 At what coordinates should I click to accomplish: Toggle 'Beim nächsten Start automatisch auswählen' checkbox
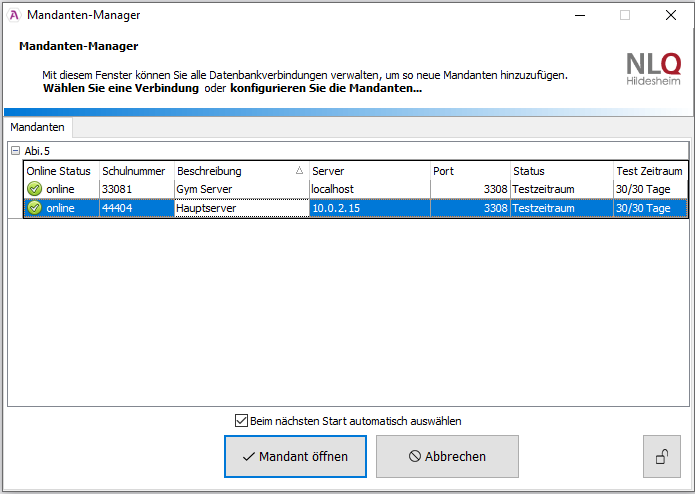(x=241, y=421)
